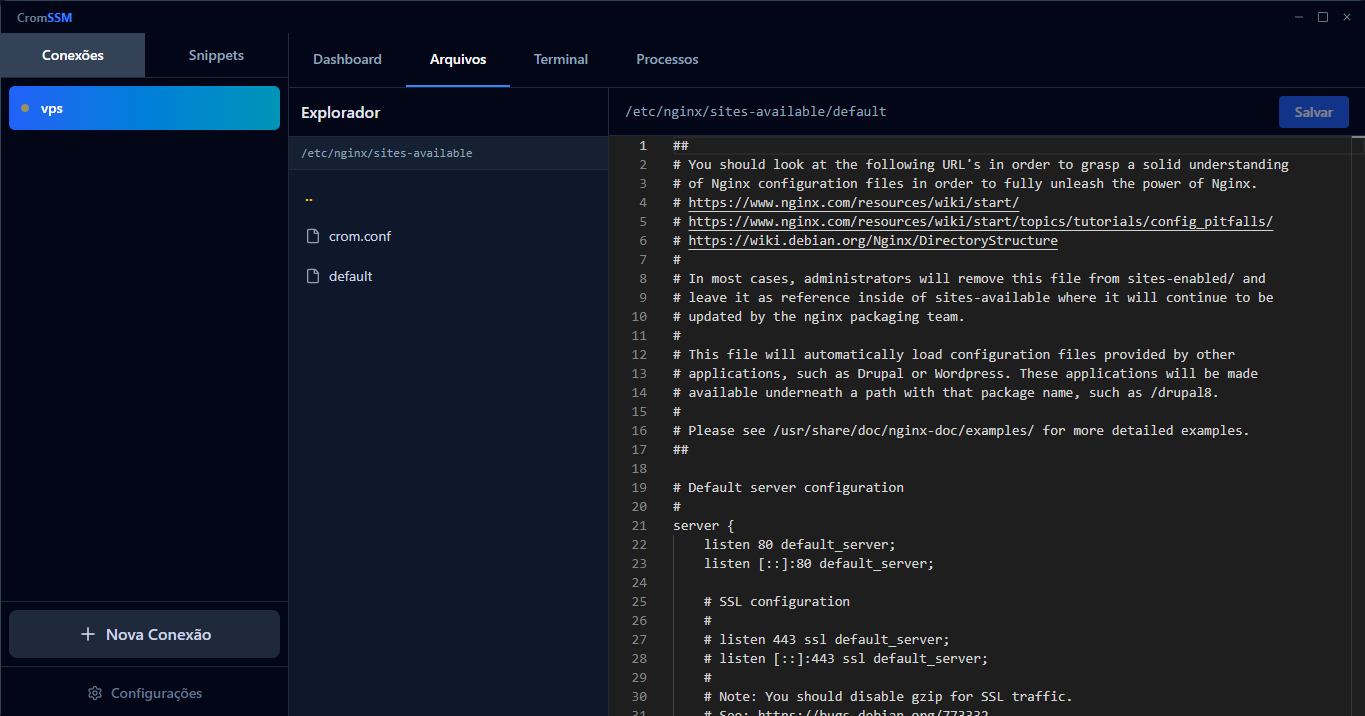1365x716 pixels.
Task: Click the file icon next to crom.conf
Action: (x=313, y=237)
